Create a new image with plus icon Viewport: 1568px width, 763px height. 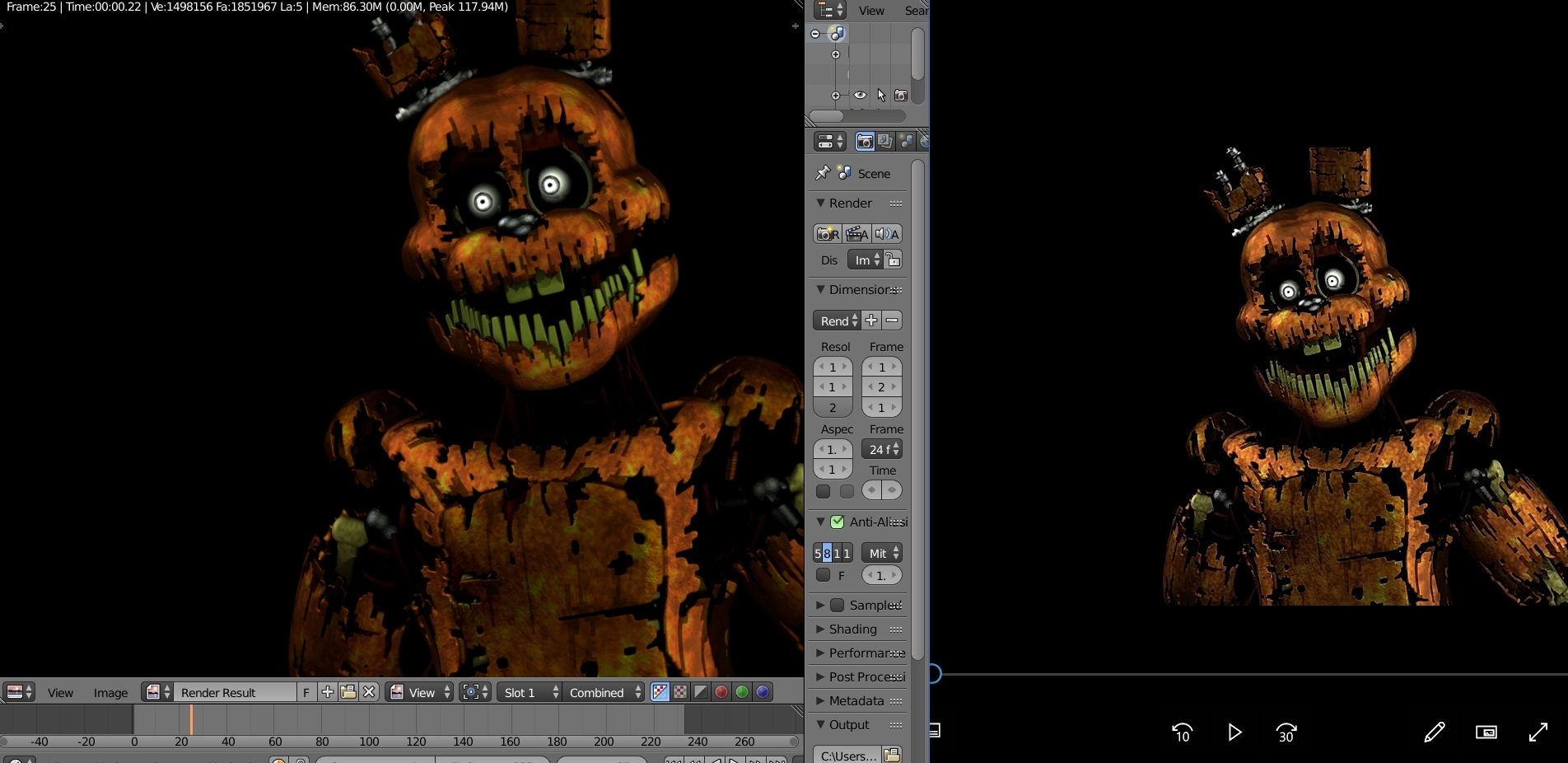coord(327,692)
